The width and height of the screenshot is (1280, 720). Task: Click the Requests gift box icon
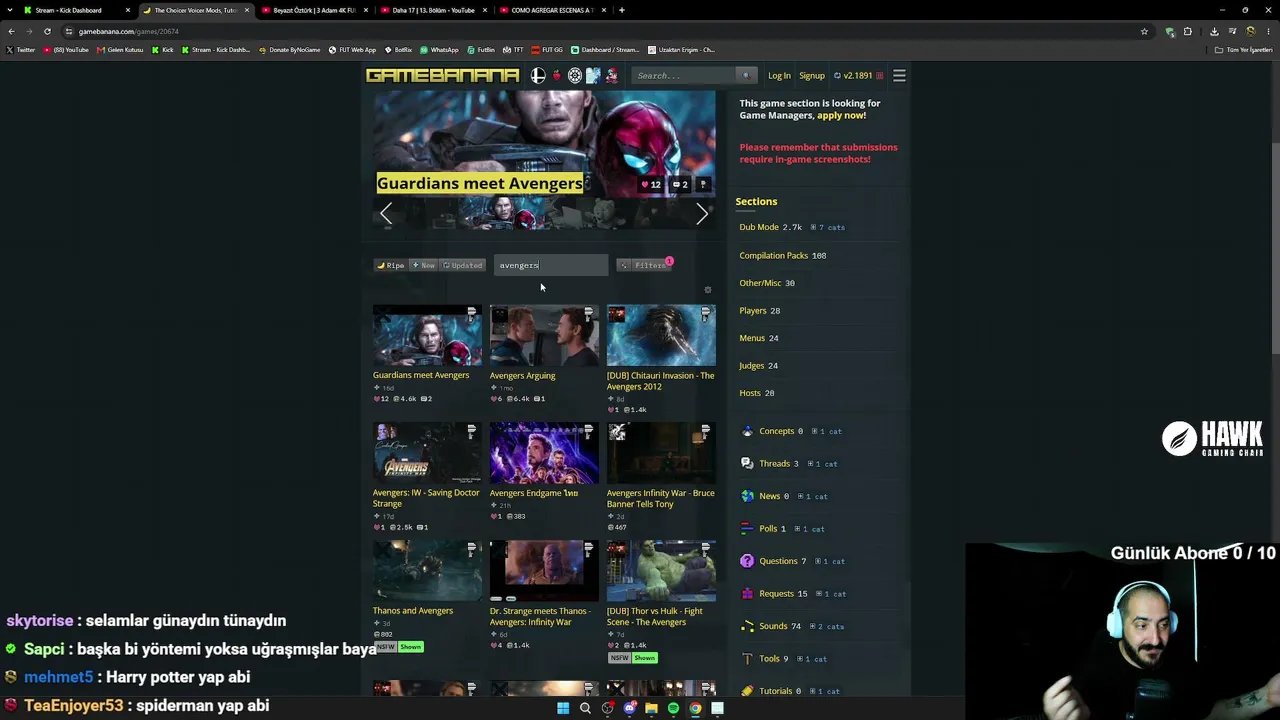click(747, 594)
